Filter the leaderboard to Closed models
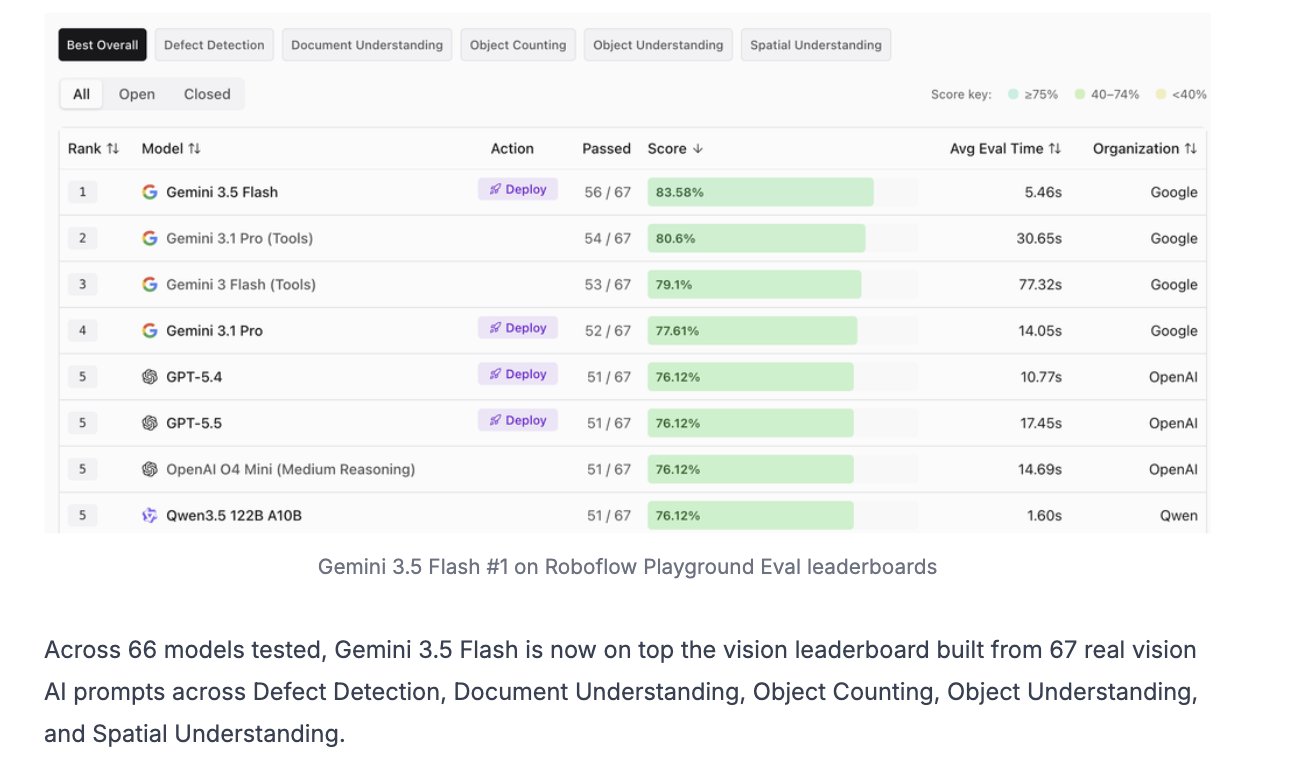This screenshot has height=777, width=1311. pyautogui.click(x=207, y=94)
